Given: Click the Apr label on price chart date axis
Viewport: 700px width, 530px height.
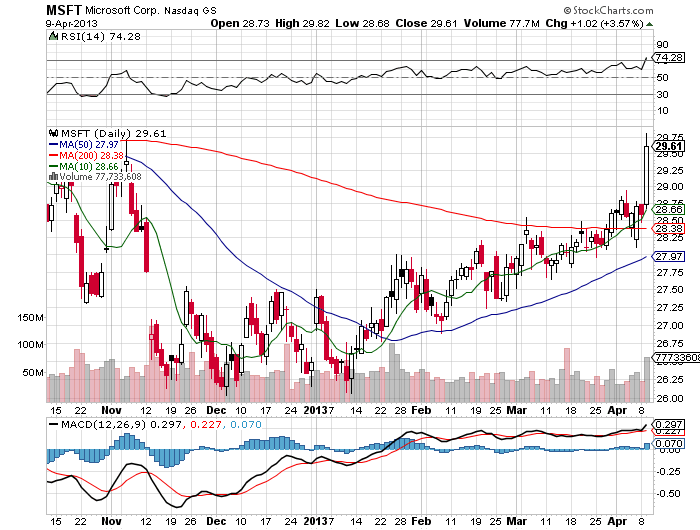Looking at the screenshot, I should [617, 410].
